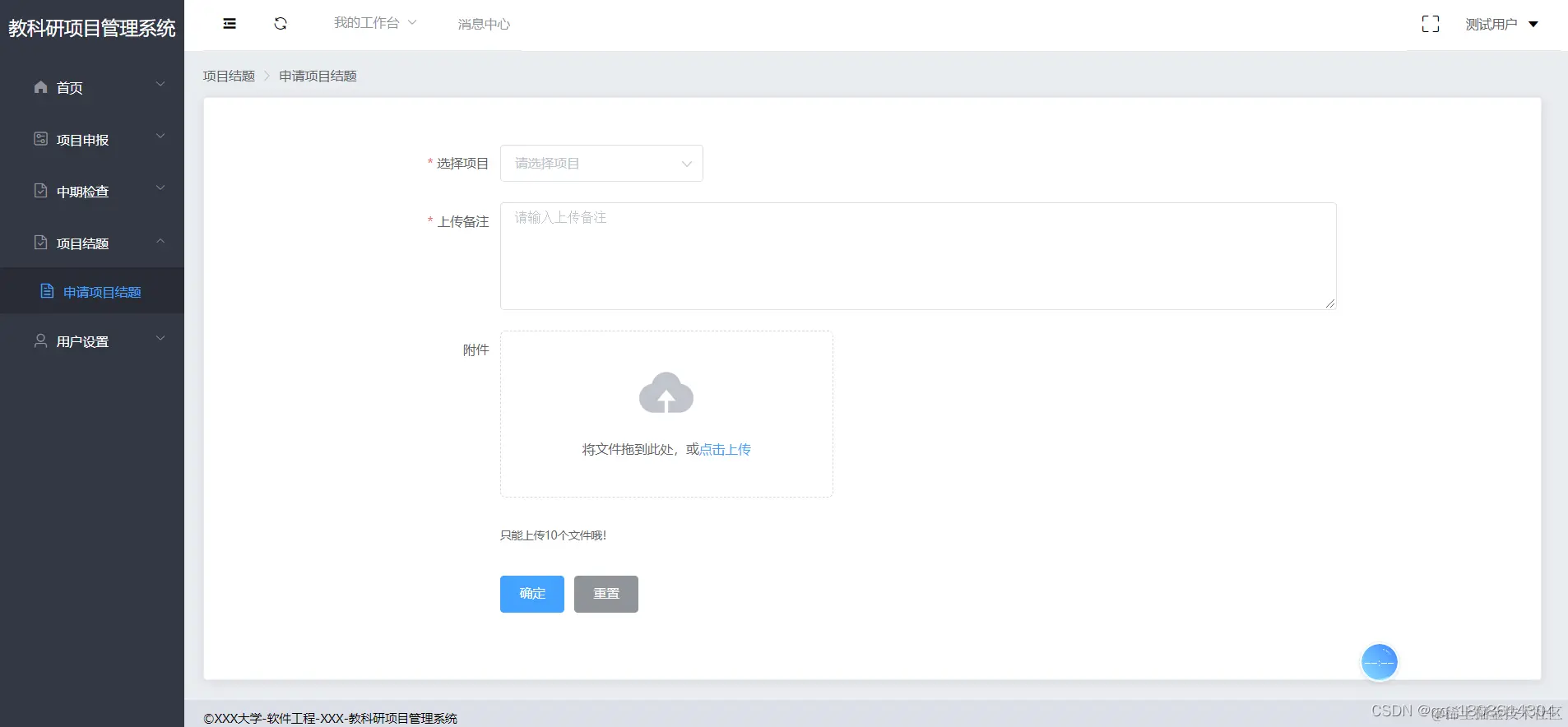Focus the 上传备注 text area

click(918, 256)
